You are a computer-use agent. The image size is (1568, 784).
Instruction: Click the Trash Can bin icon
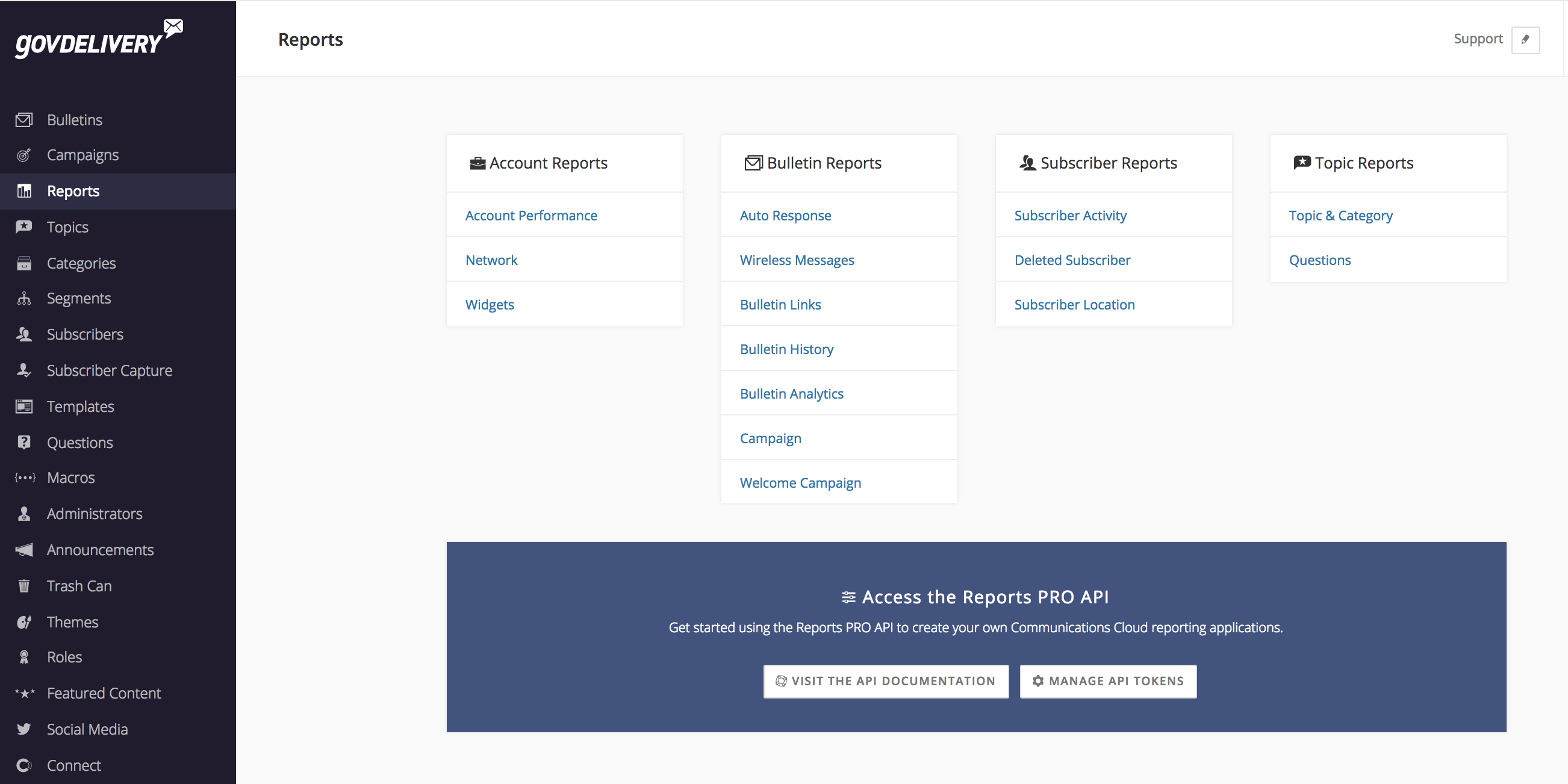[23, 585]
